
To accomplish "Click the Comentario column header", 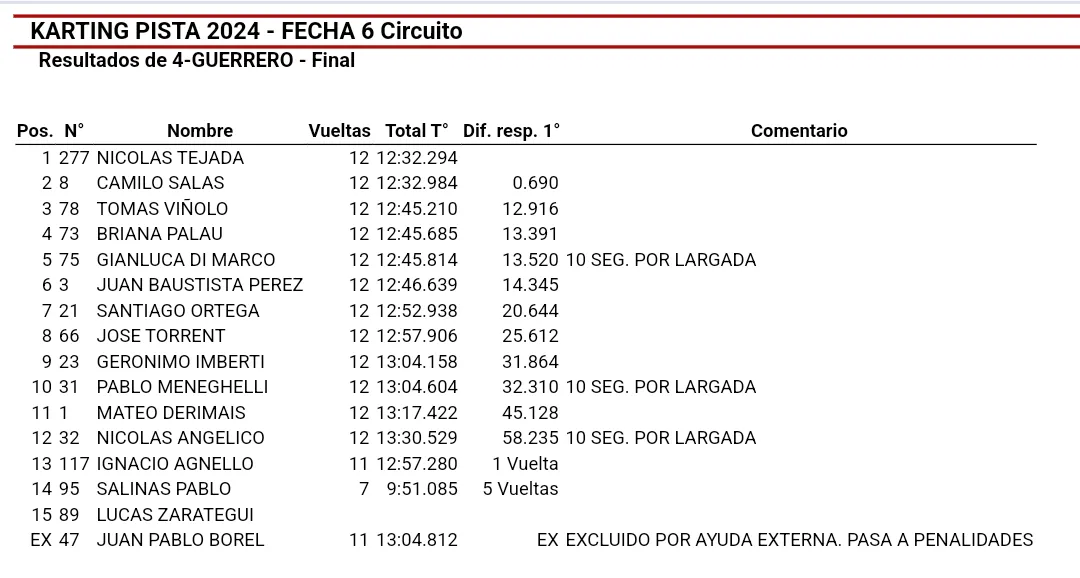I will pos(799,131).
